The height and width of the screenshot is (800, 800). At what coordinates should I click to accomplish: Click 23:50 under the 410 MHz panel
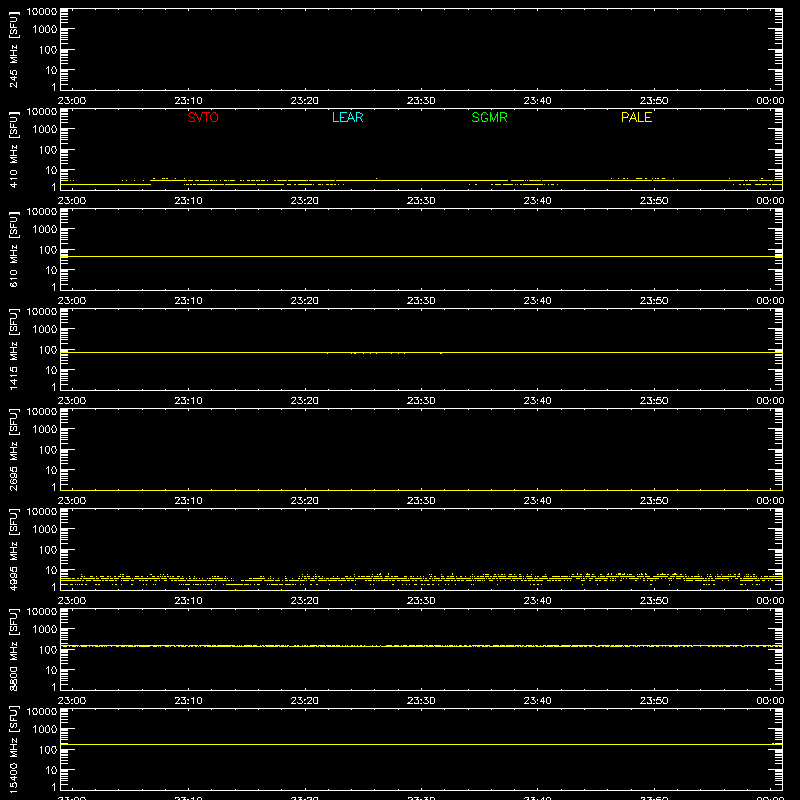(x=654, y=201)
